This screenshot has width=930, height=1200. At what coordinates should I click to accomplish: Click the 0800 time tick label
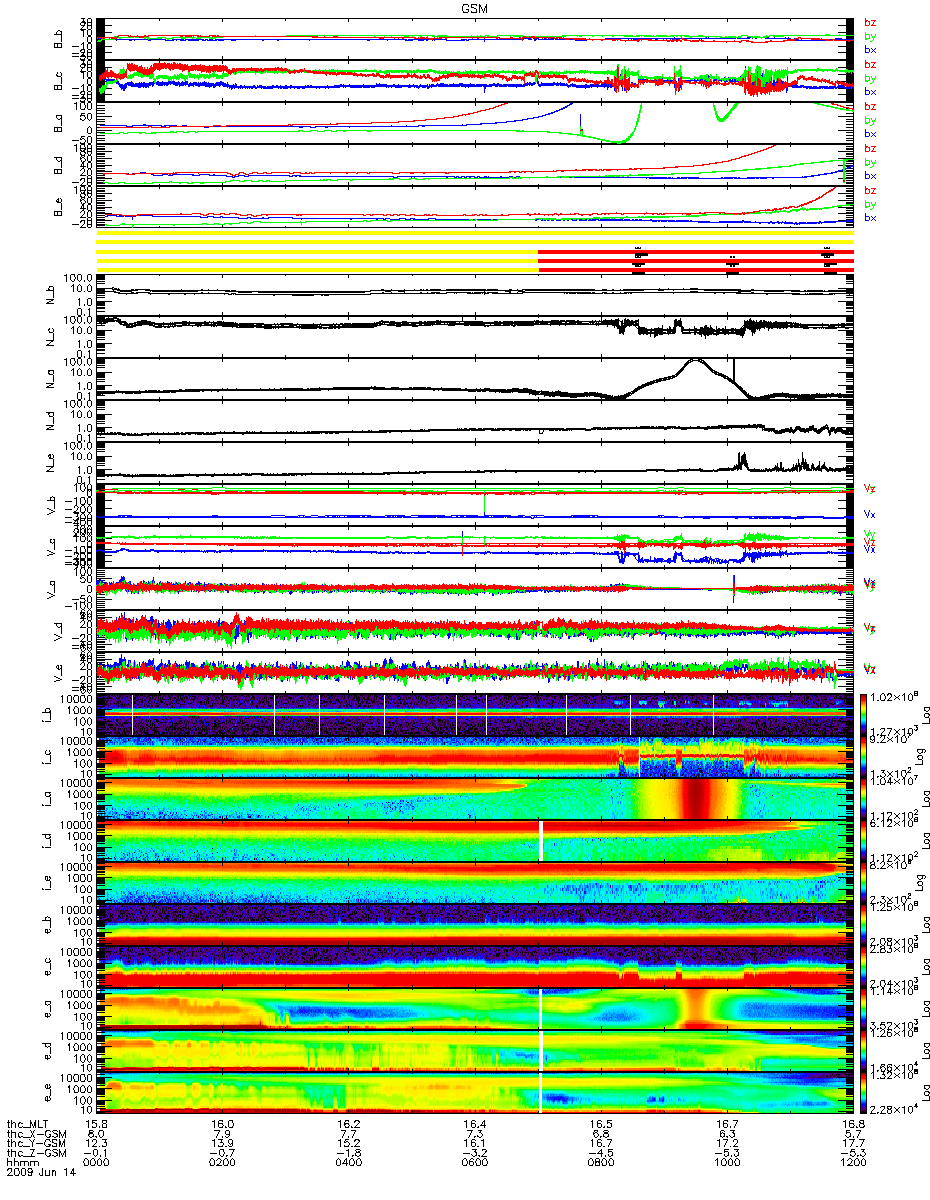click(x=600, y=1164)
